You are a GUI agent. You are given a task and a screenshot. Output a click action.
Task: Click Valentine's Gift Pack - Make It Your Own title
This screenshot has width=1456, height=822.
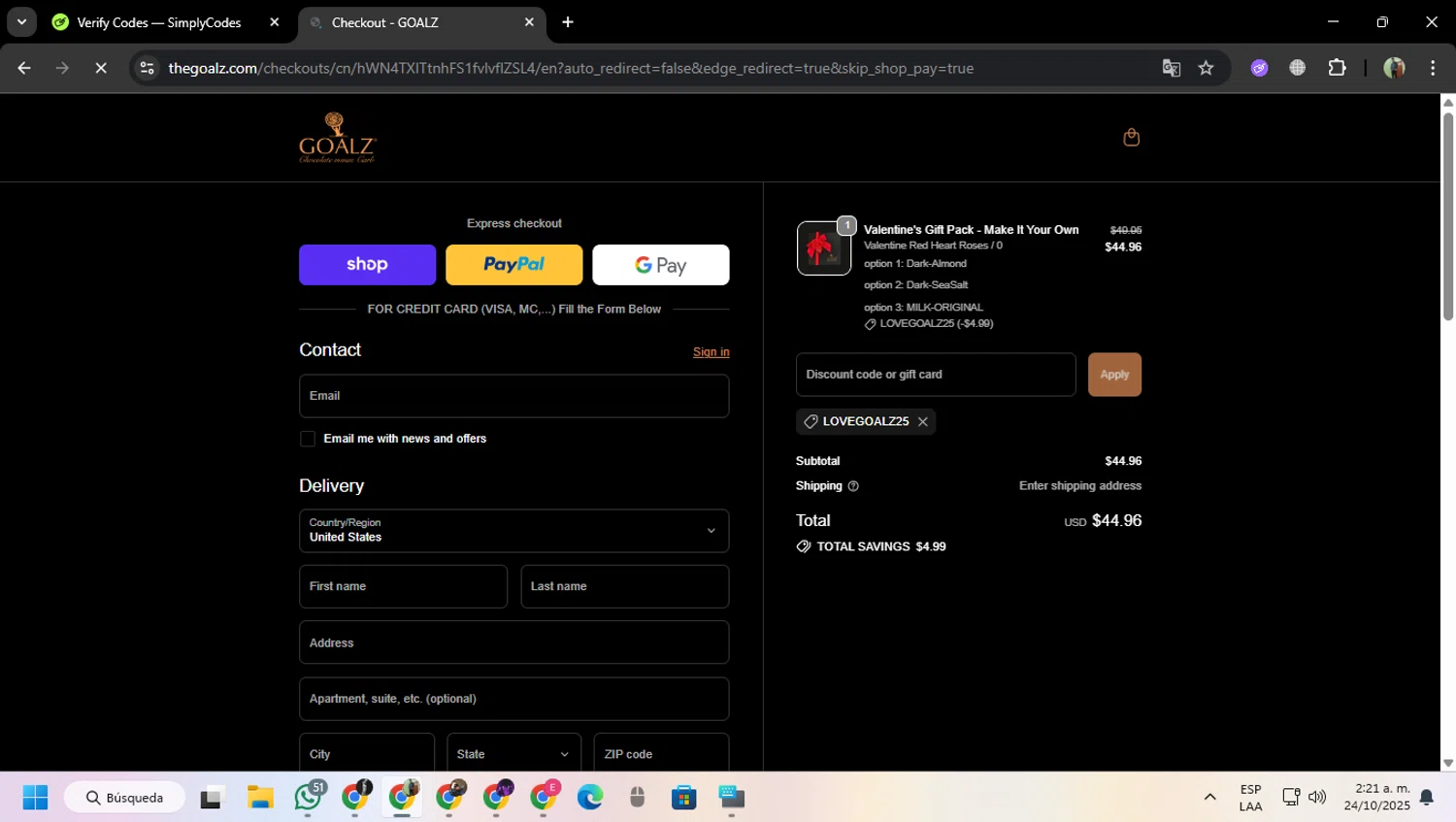(971, 230)
